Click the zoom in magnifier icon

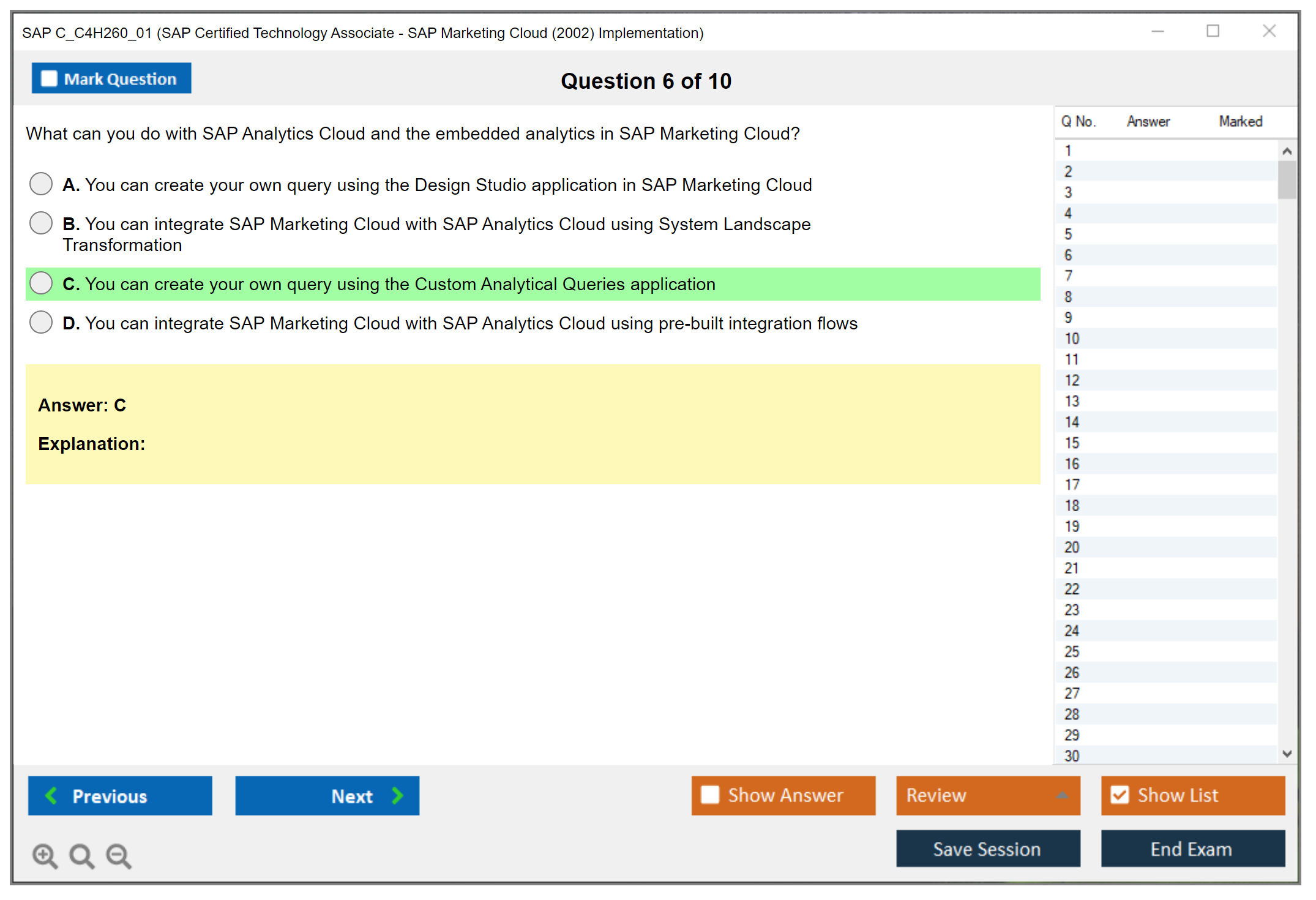(x=45, y=855)
